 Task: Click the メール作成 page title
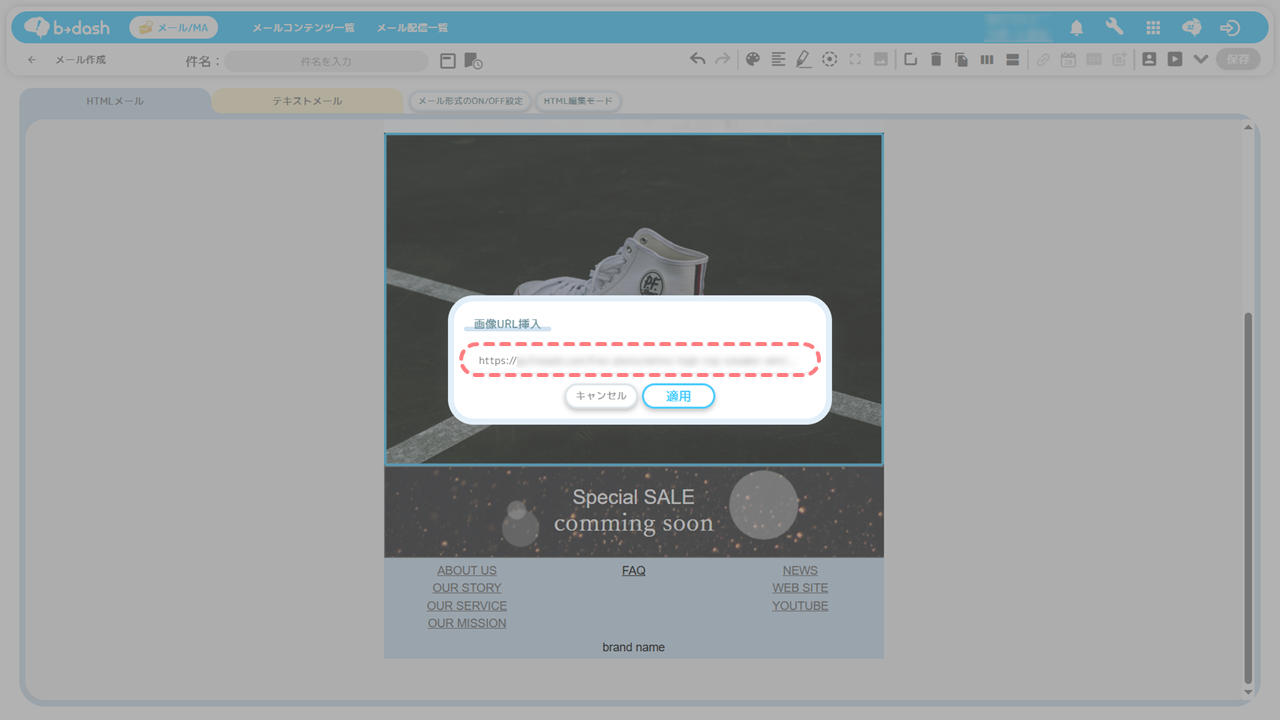click(80, 60)
